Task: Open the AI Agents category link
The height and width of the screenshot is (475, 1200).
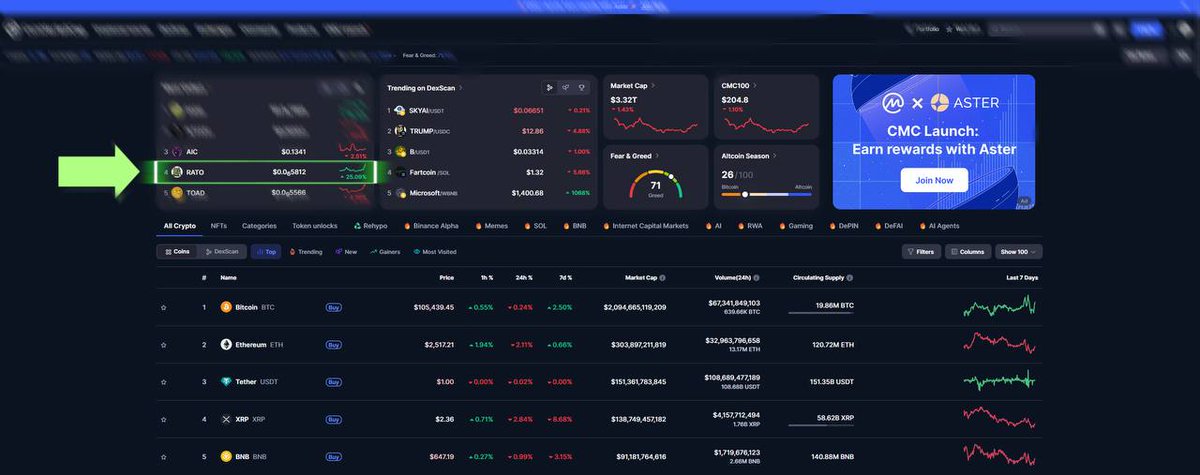Action: [937, 226]
